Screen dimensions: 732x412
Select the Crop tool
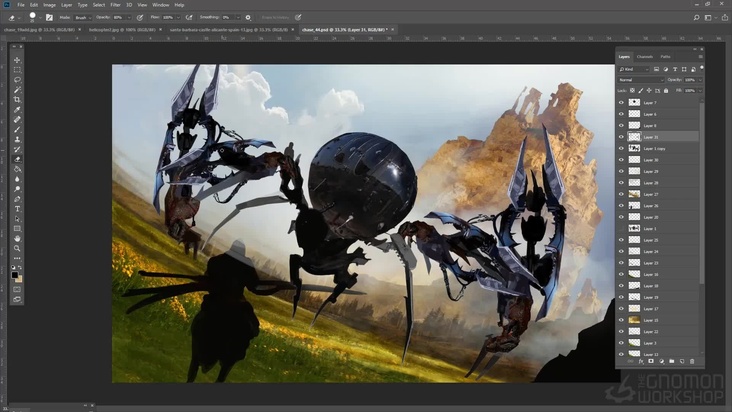(17, 99)
